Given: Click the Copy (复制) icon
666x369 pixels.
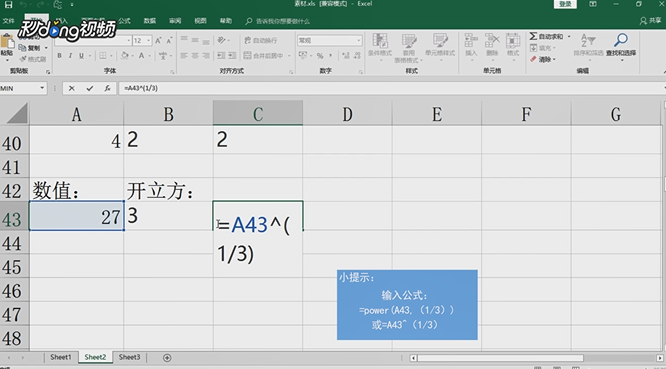Looking at the screenshot, I should [22, 48].
